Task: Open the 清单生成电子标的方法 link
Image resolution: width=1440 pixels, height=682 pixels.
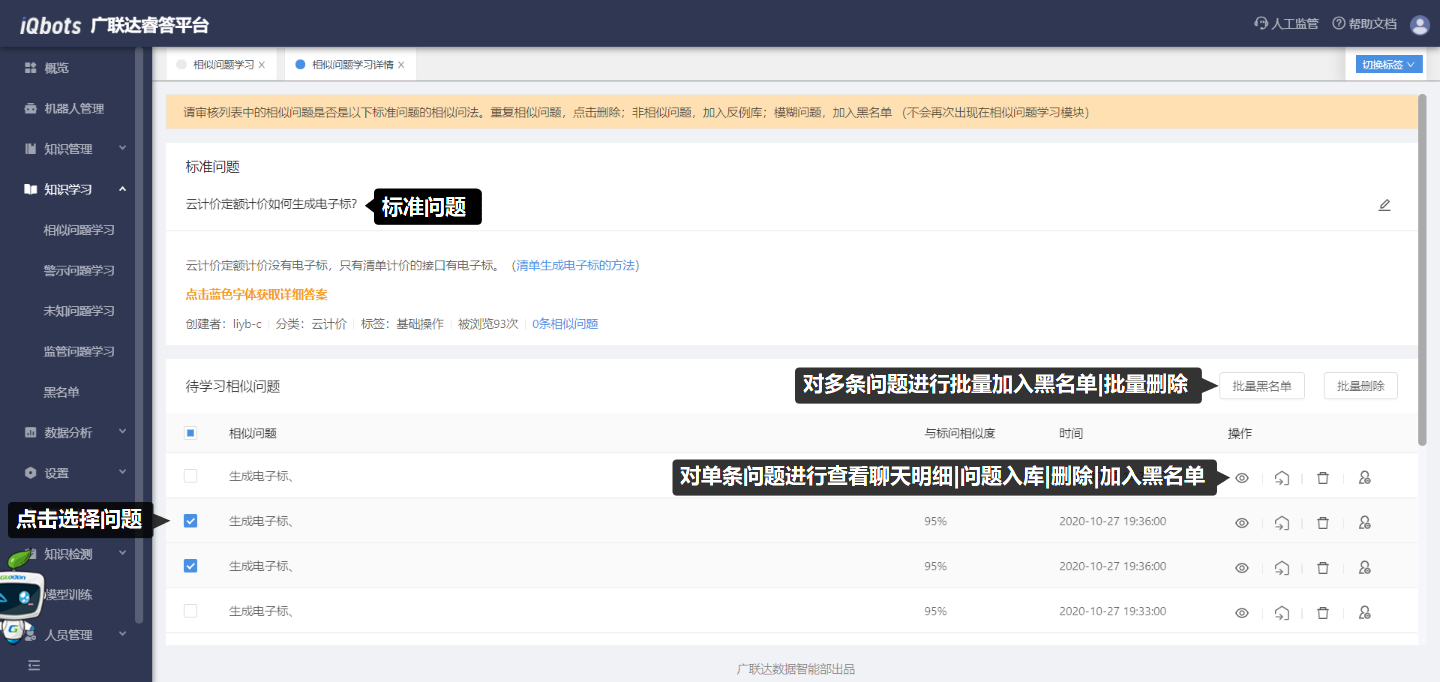Action: point(575,265)
